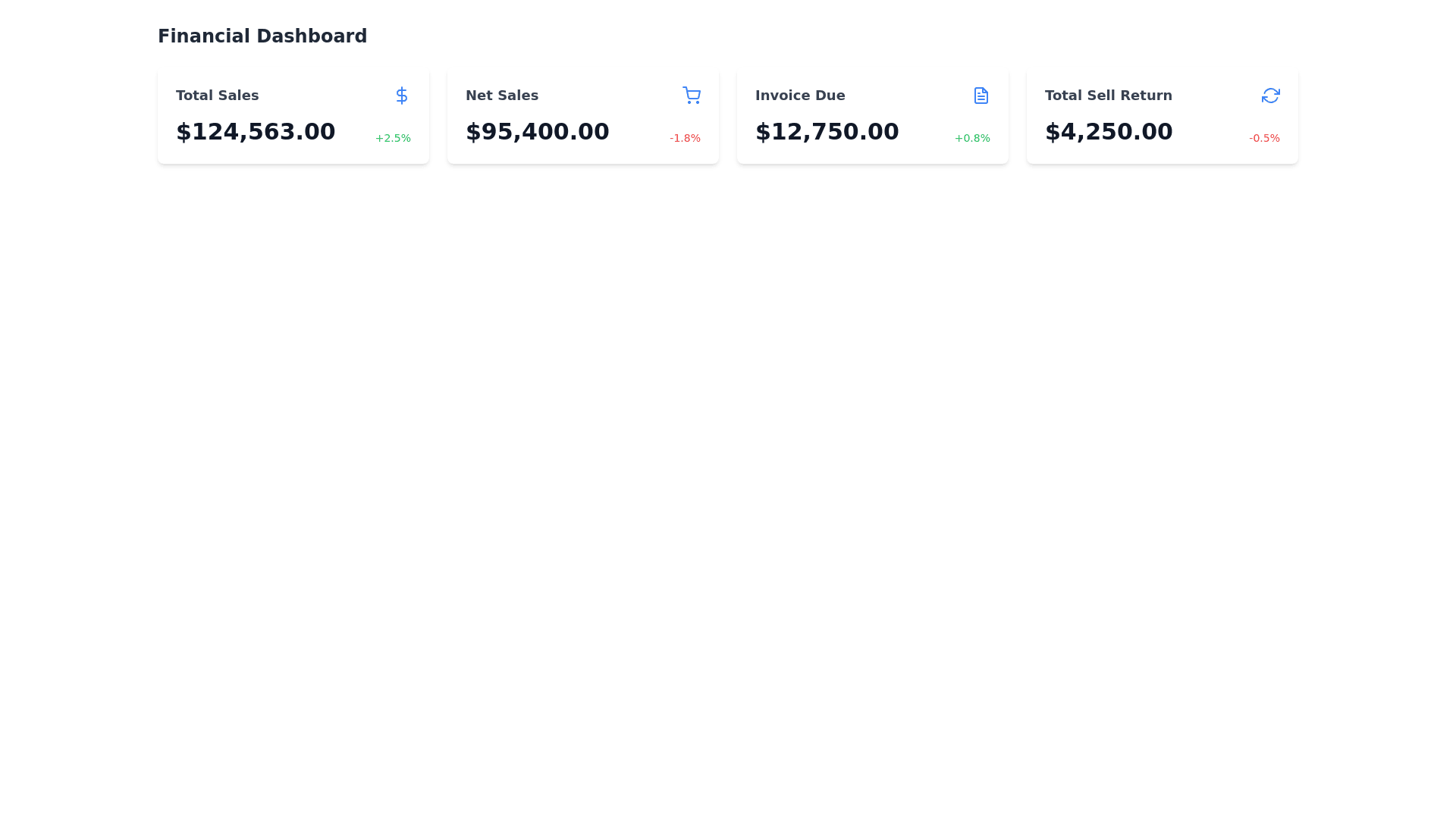Select the Total Sell Return card title
This screenshot has width=1456, height=819.
point(1108,96)
